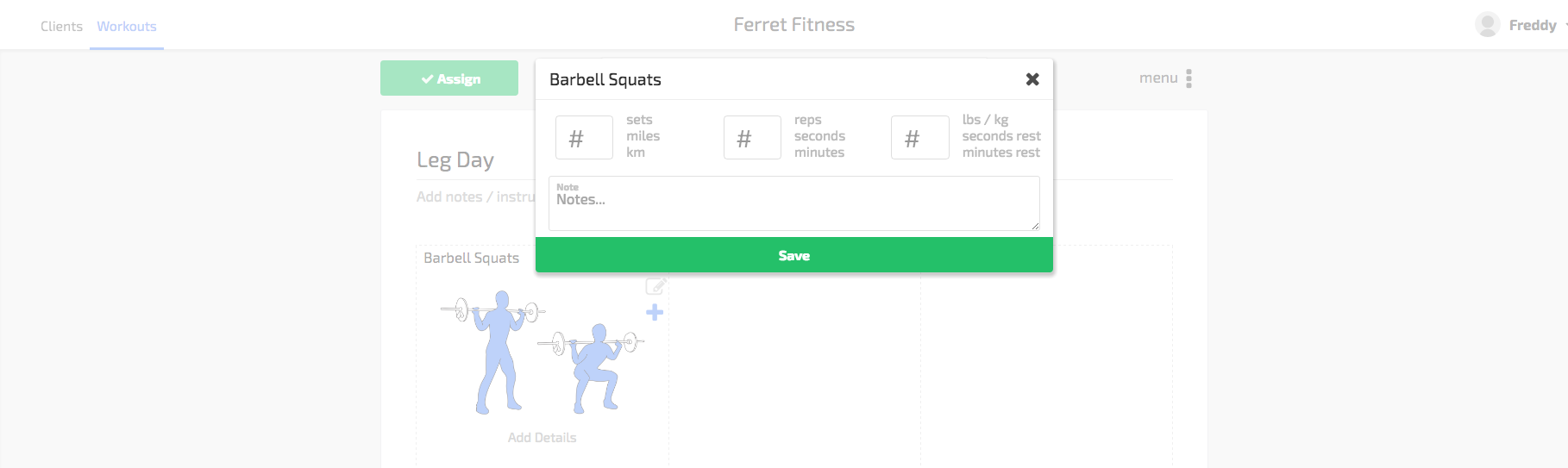Choose 'minutes rest' as third unit
Screen dimensions: 1568x468
1001,153
